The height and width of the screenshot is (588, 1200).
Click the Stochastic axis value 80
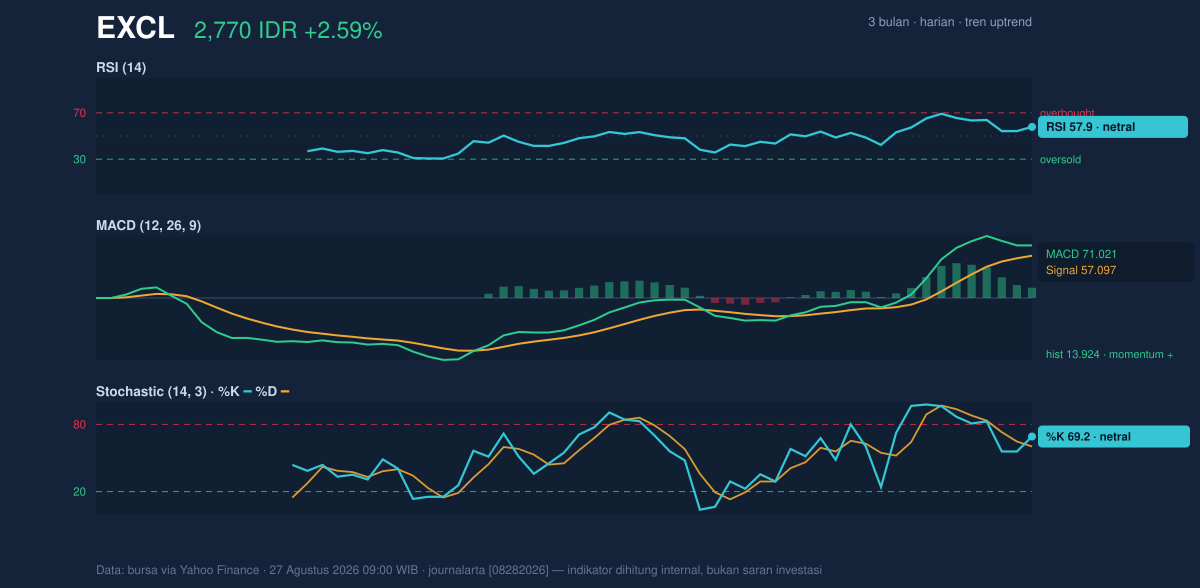coord(79,425)
